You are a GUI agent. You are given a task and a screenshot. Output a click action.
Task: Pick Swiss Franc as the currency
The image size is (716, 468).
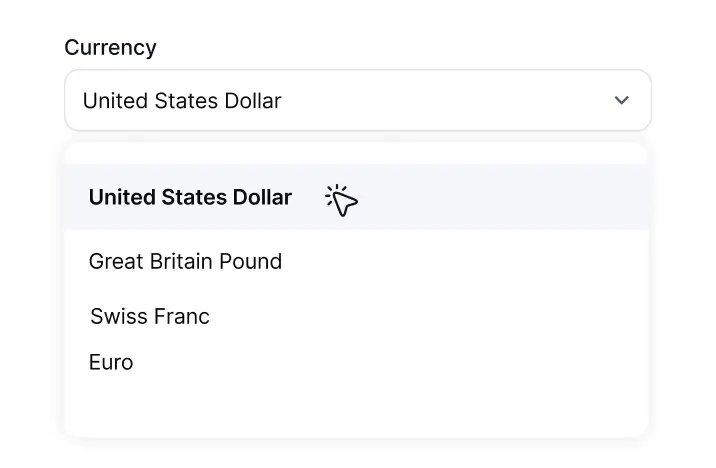click(356, 316)
